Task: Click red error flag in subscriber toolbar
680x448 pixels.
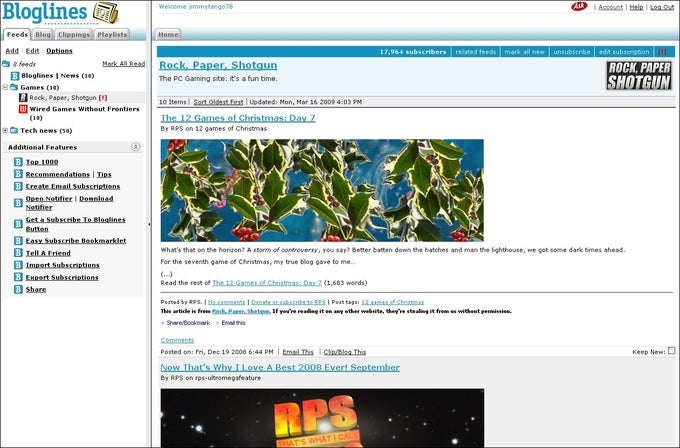Action: click(662, 52)
